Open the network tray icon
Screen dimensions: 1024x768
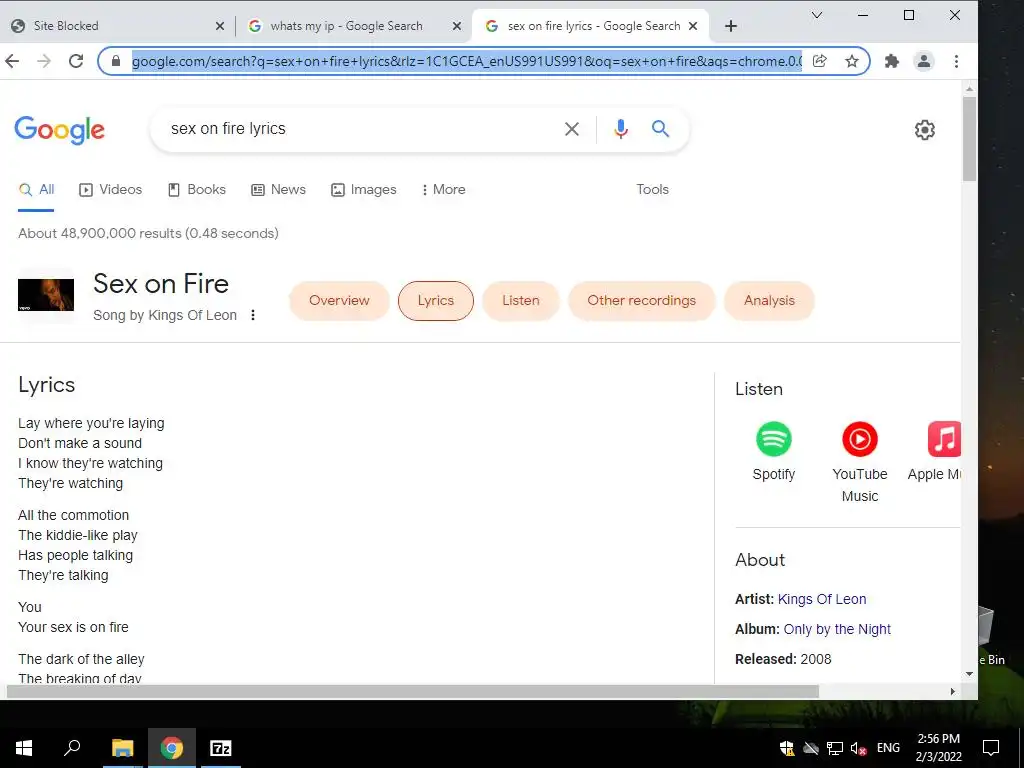coord(835,748)
